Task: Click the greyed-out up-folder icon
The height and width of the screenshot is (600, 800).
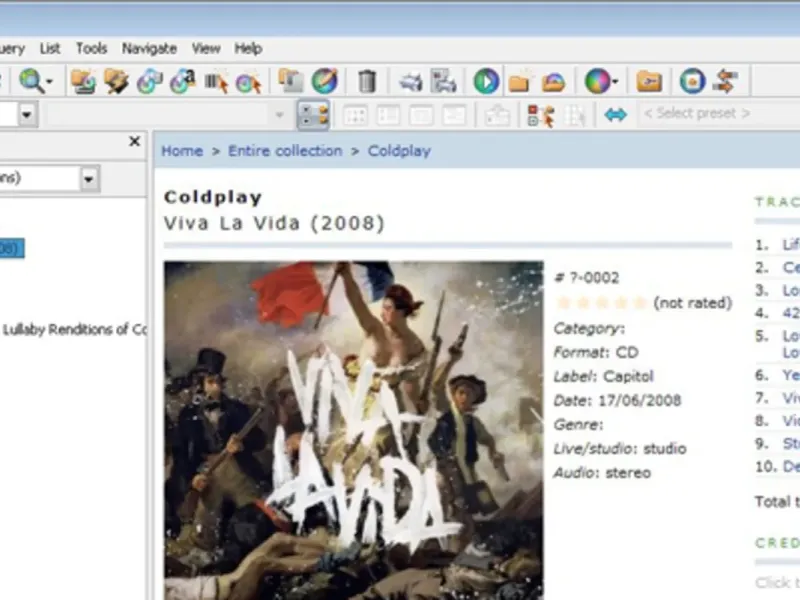Action: coord(497,115)
